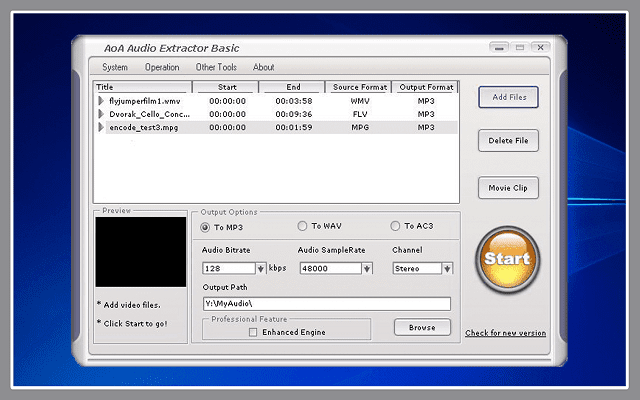Open the System menu
Image resolution: width=640 pixels, height=400 pixels.
click(x=115, y=67)
